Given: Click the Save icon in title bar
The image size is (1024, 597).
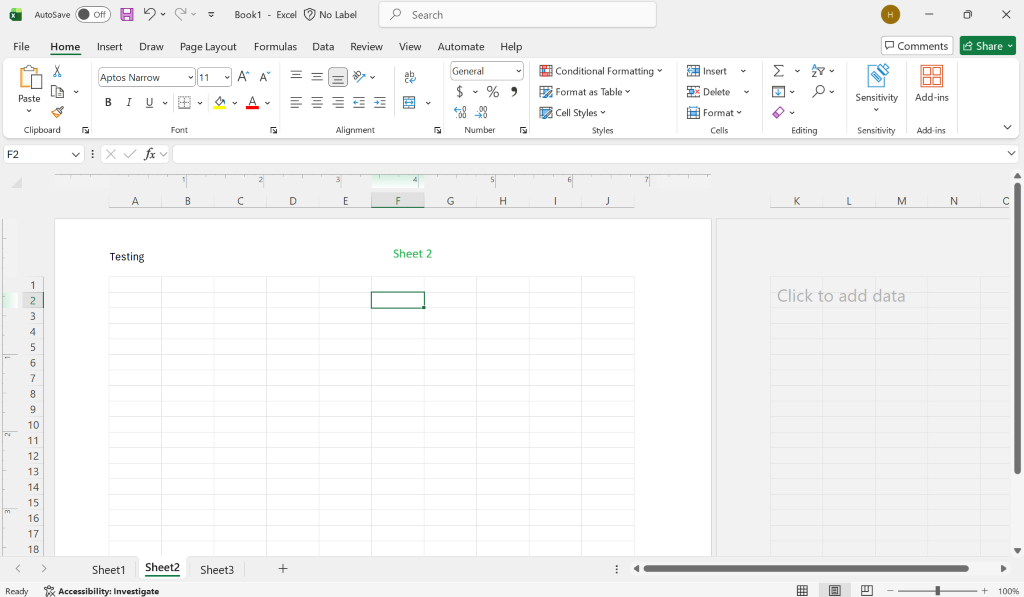Looking at the screenshot, I should click(127, 14).
